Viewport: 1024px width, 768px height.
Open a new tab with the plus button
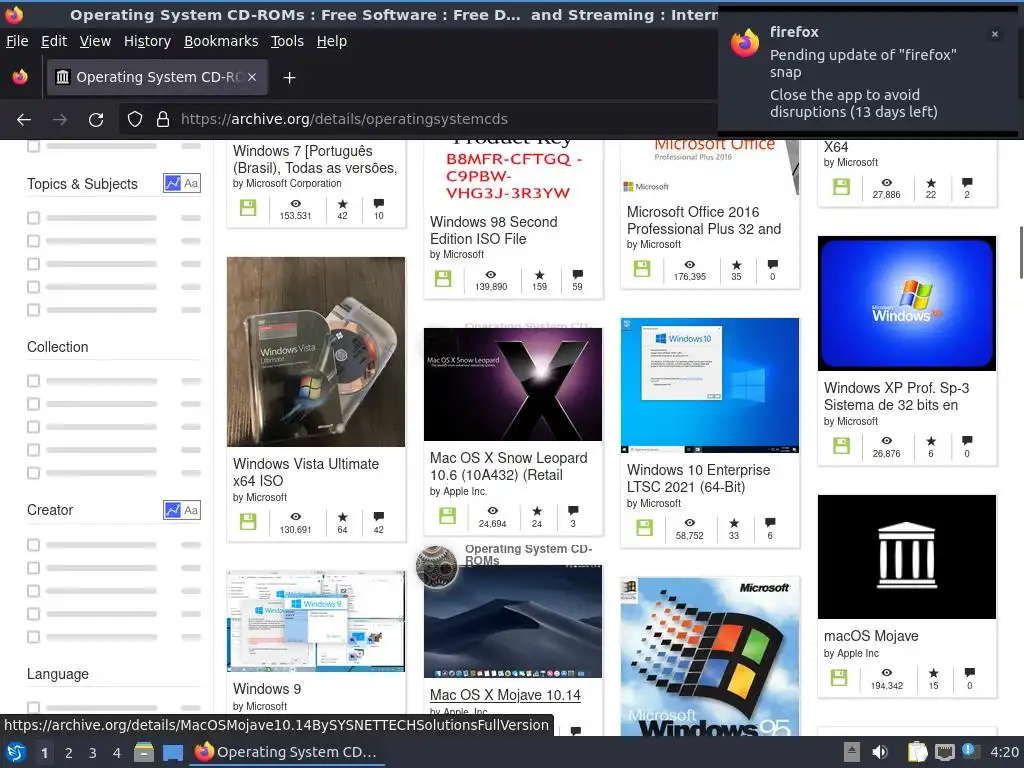tap(289, 78)
